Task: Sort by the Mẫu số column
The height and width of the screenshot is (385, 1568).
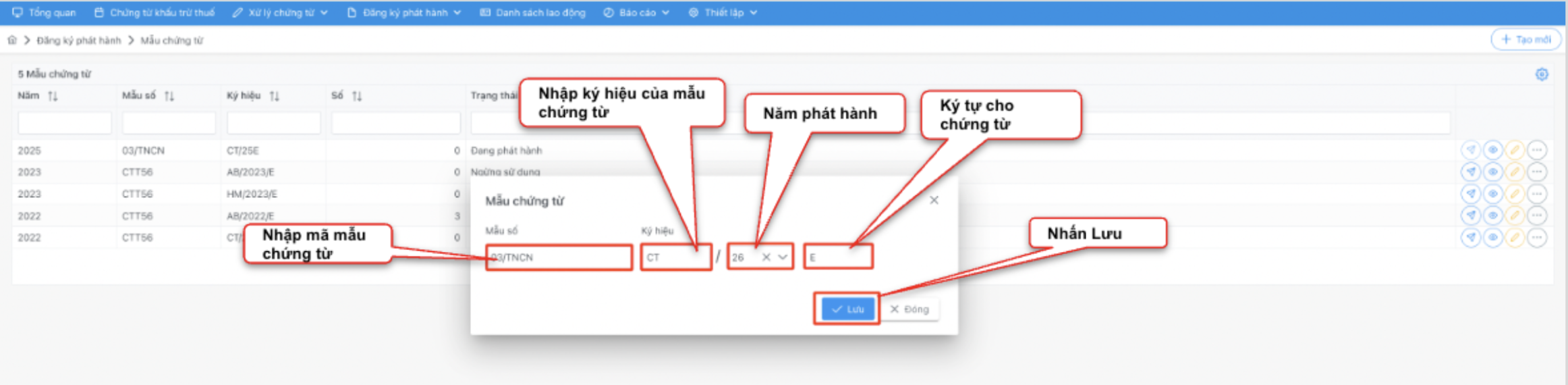Action: pos(169,96)
